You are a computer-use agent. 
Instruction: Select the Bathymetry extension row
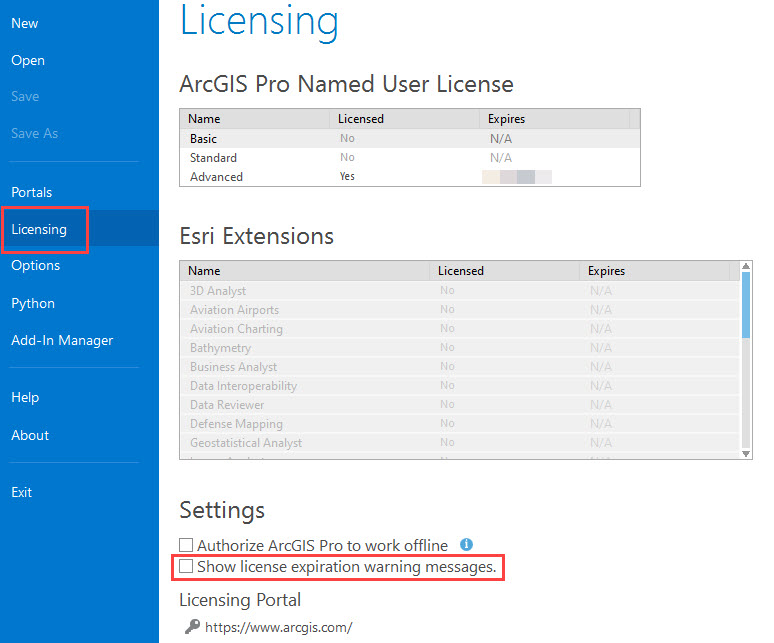460,347
